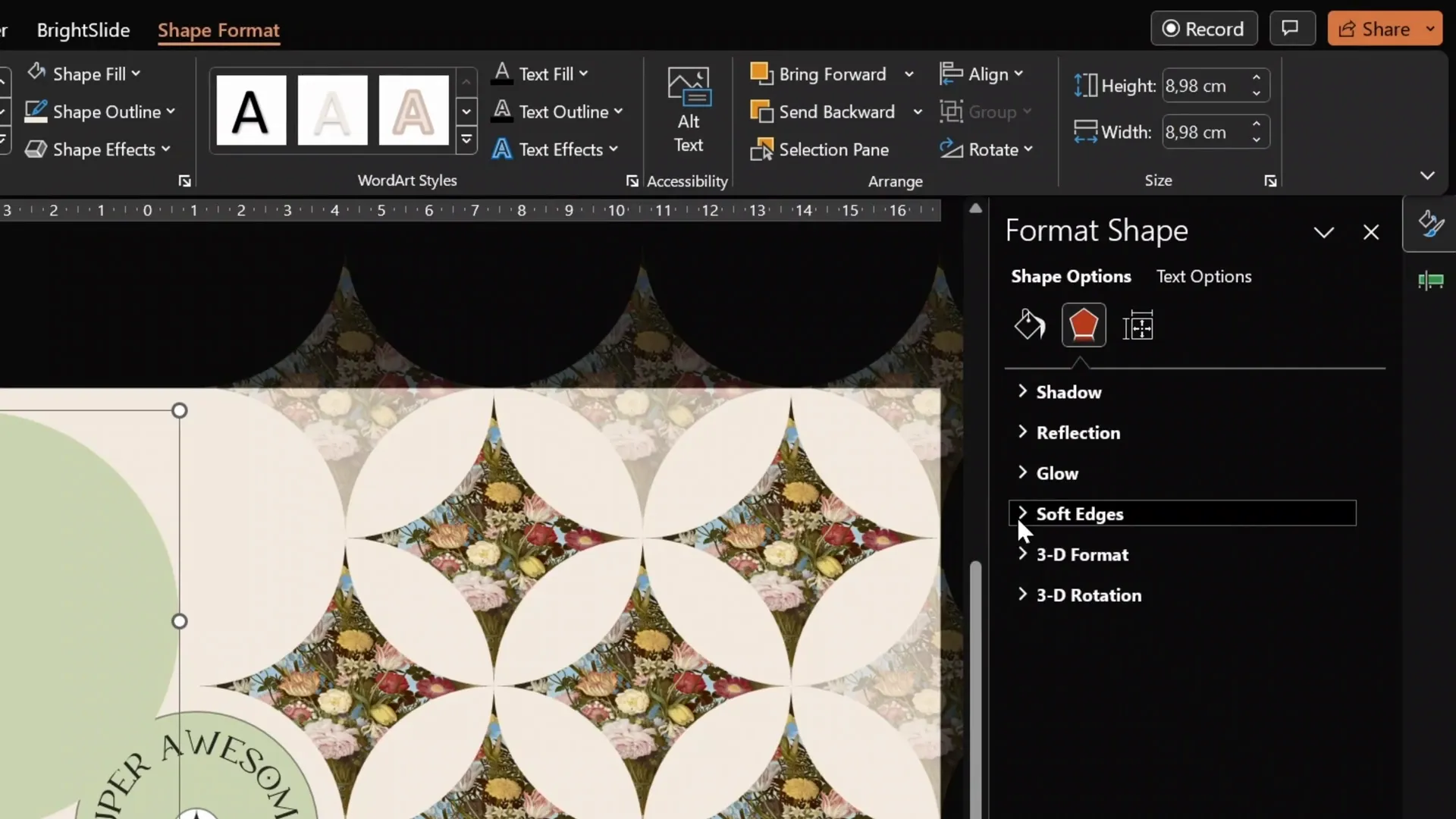Click the scroll up arrow
The width and height of the screenshot is (1456, 819).
(x=976, y=208)
